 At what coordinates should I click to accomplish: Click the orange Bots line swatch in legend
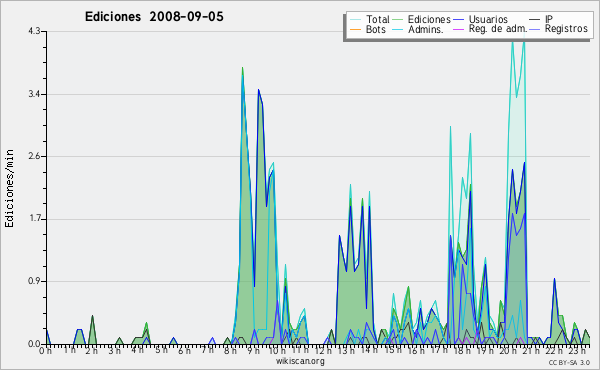click(x=355, y=29)
